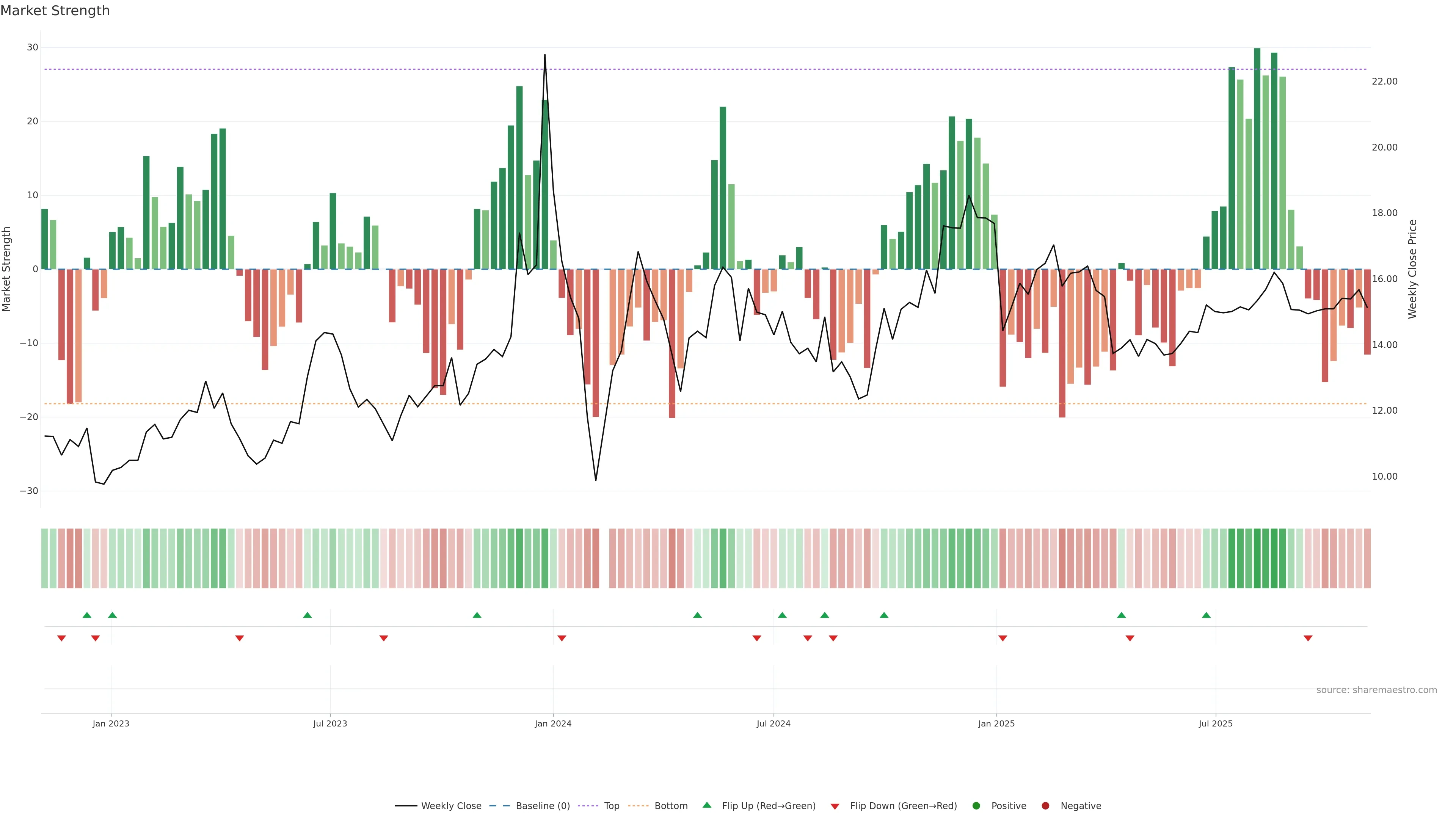Click the Weekly Close Price axis title

pos(1412,269)
